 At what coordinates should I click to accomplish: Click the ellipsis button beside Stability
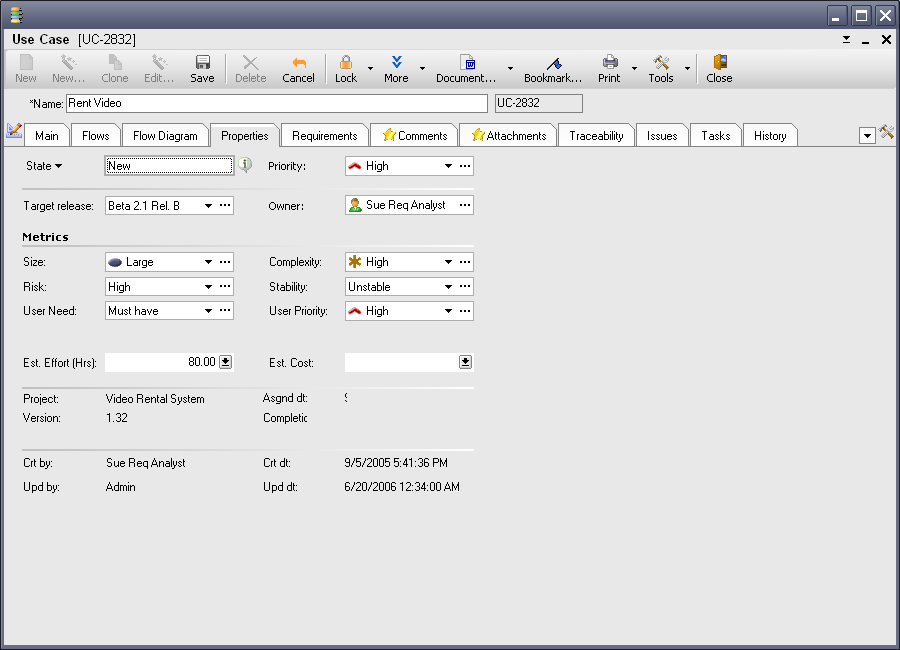pos(465,287)
